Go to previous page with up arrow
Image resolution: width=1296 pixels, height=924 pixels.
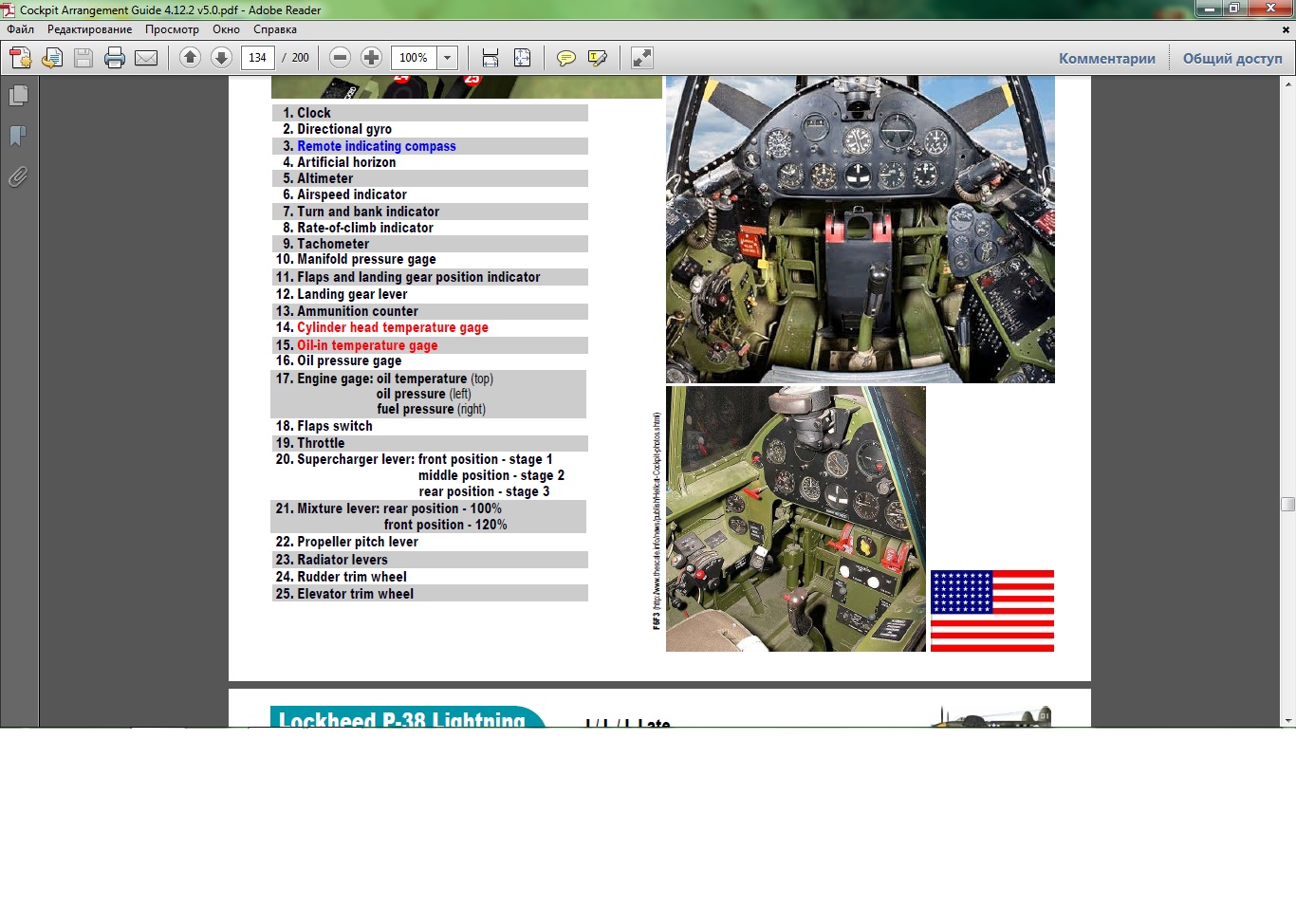(190, 58)
